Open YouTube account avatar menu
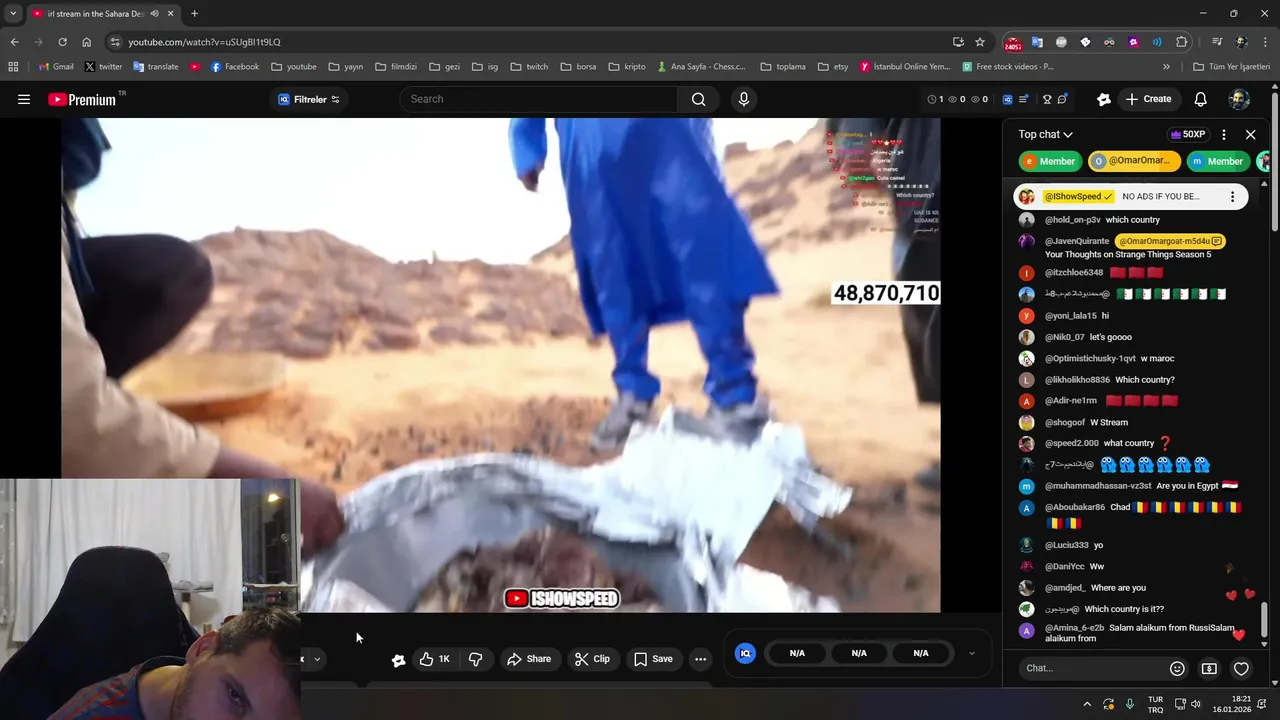 coord(1239,99)
